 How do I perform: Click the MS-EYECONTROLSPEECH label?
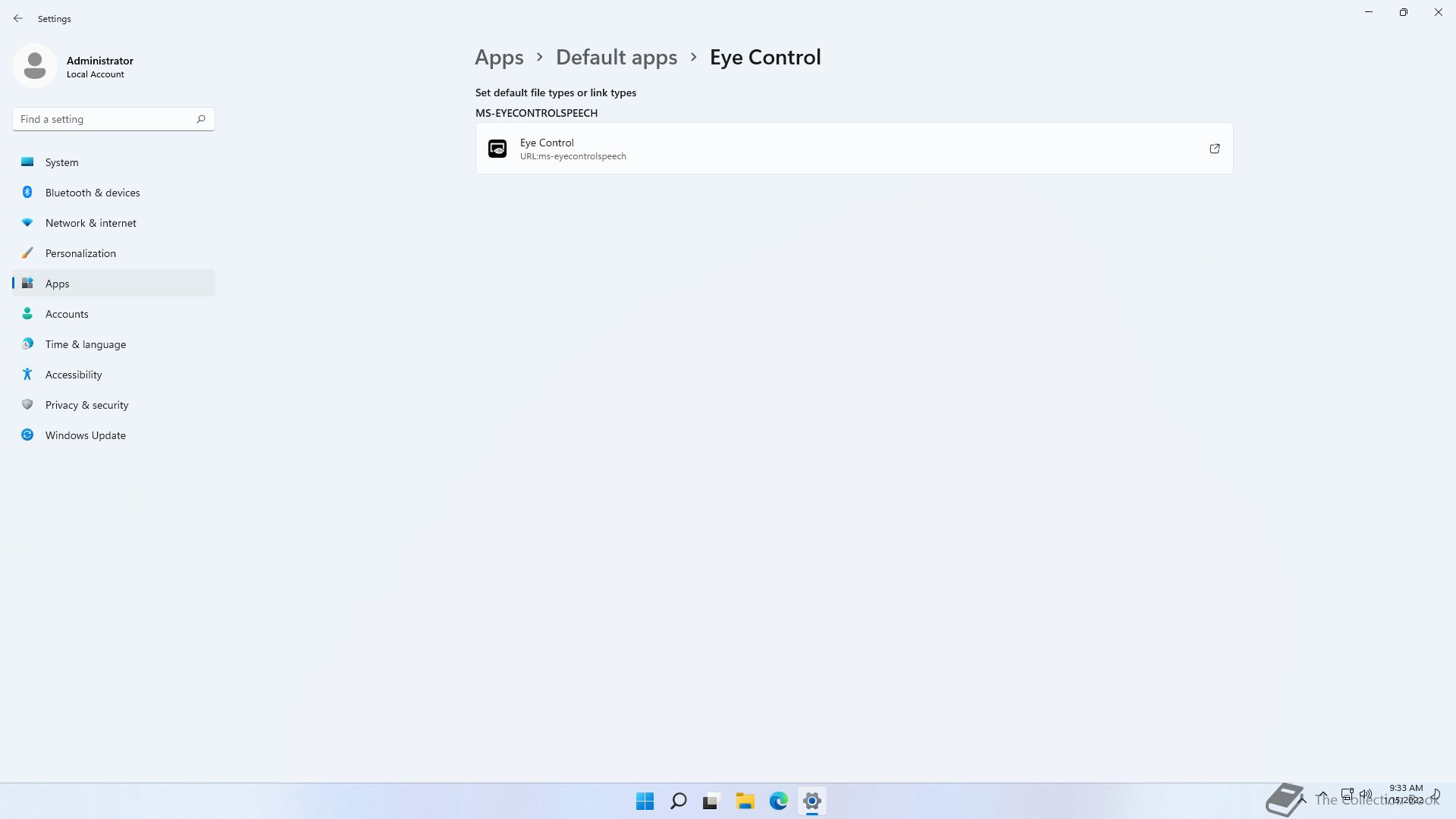click(536, 113)
